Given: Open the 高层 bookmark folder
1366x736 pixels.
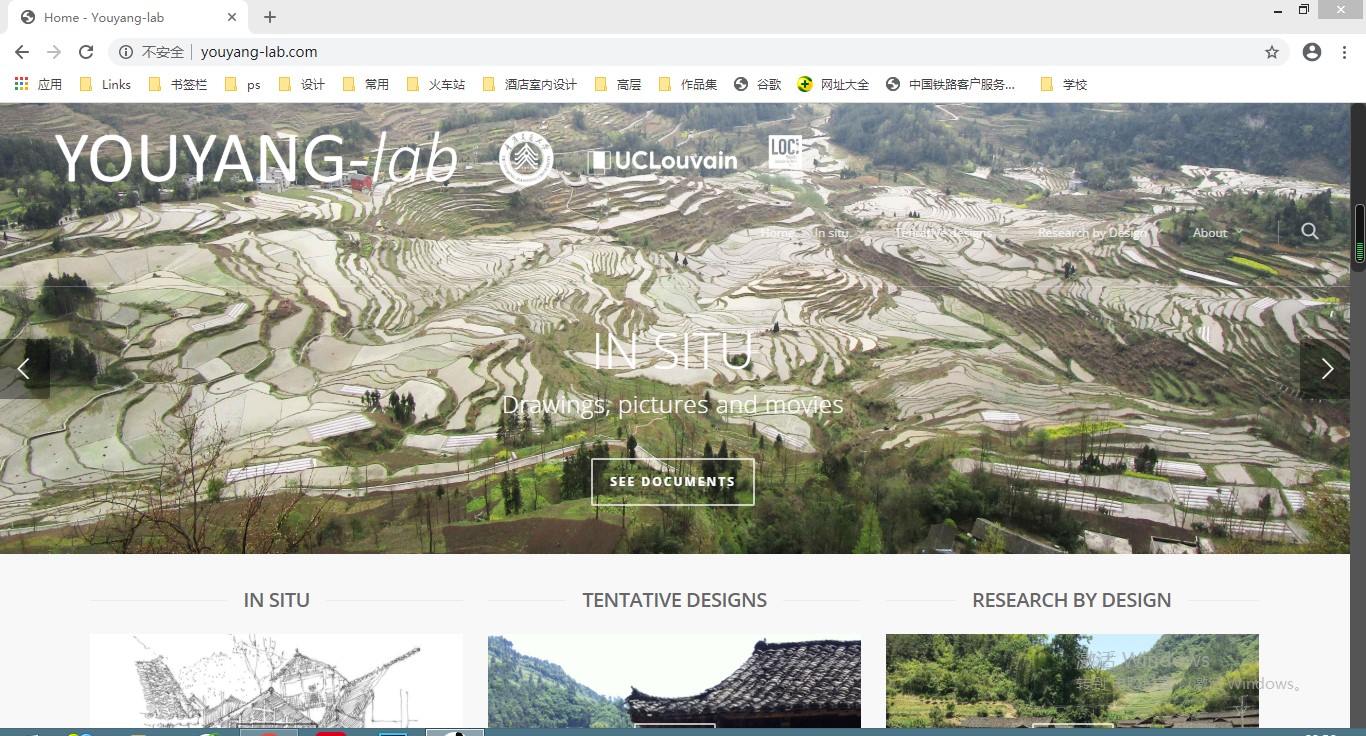Looking at the screenshot, I should click(x=617, y=85).
